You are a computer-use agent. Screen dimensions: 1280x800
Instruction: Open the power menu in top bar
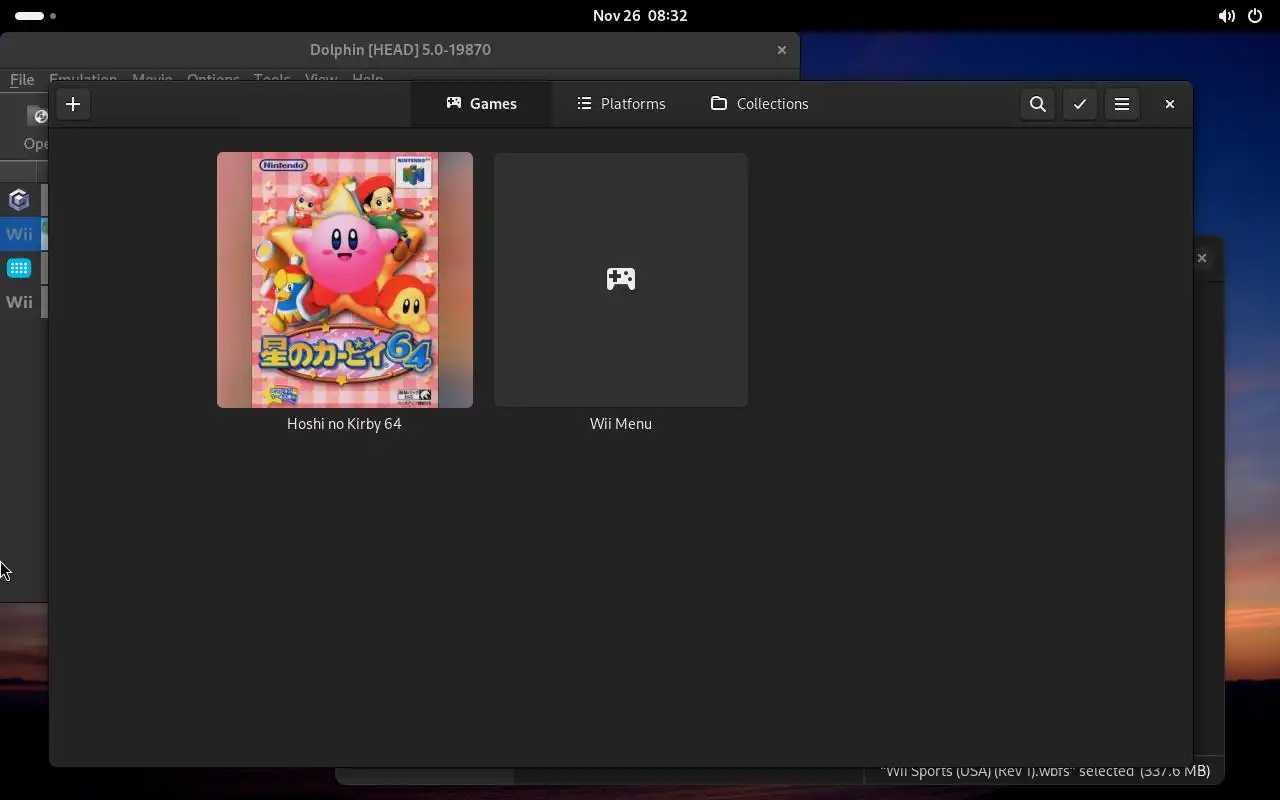(1255, 16)
